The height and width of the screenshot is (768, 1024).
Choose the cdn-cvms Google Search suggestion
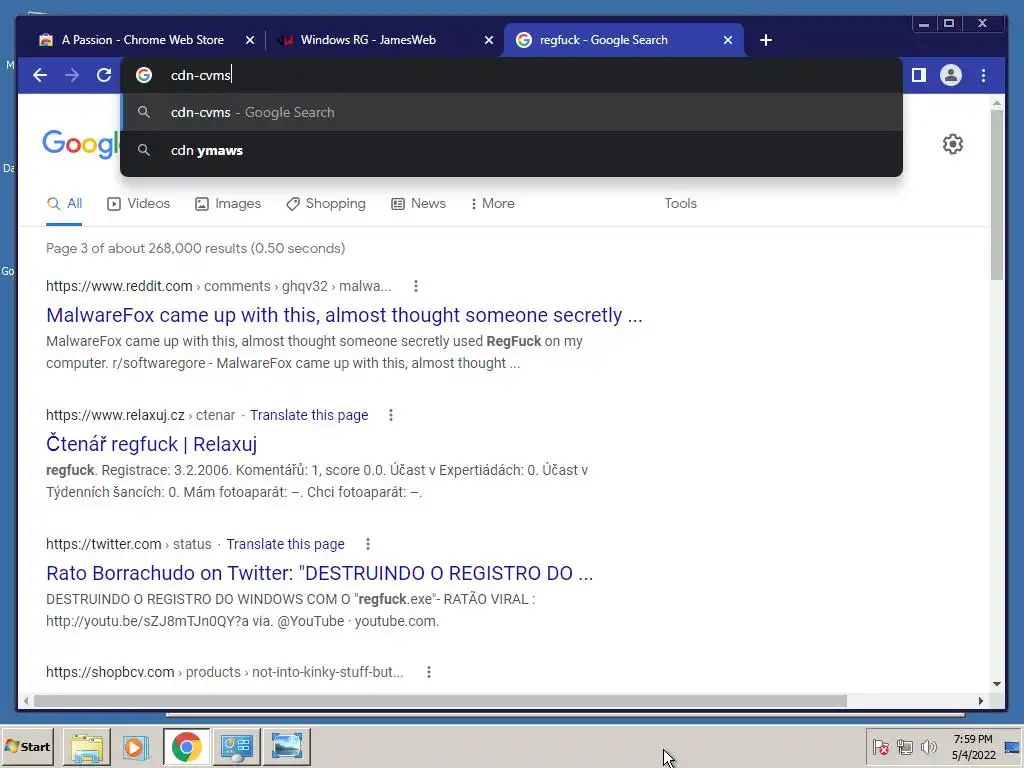511,112
